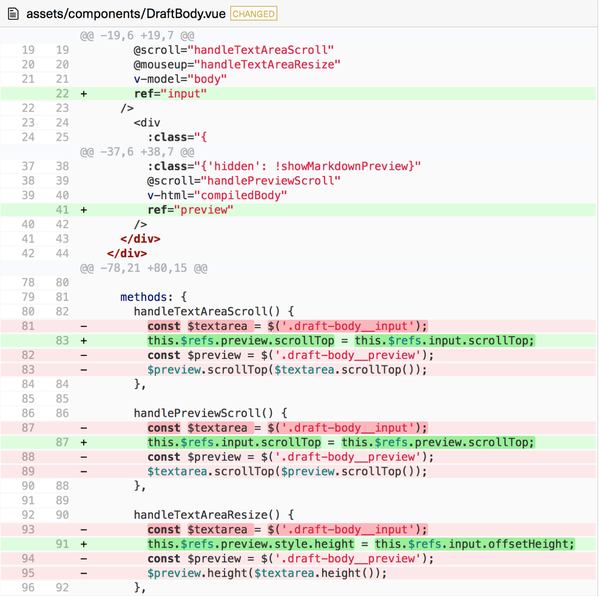
Task: Click the <div line at old line 23
Action: pyautogui.click(x=147, y=123)
